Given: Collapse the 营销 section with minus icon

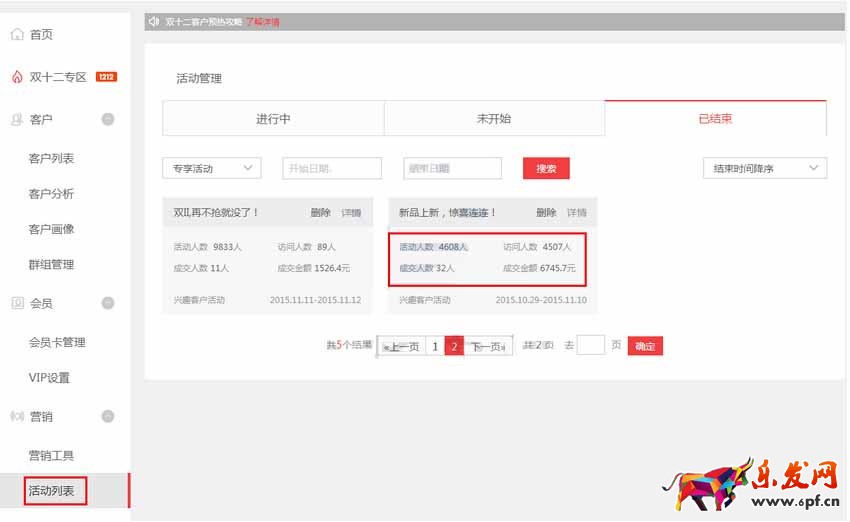Looking at the screenshot, I should pos(108,416).
